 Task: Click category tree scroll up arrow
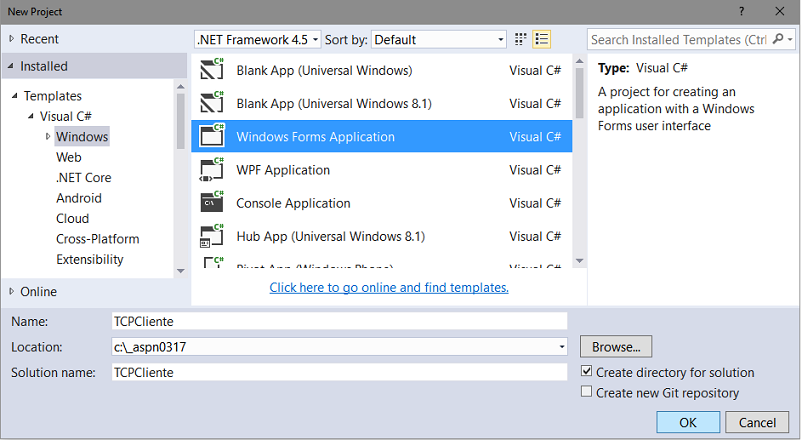[x=181, y=86]
